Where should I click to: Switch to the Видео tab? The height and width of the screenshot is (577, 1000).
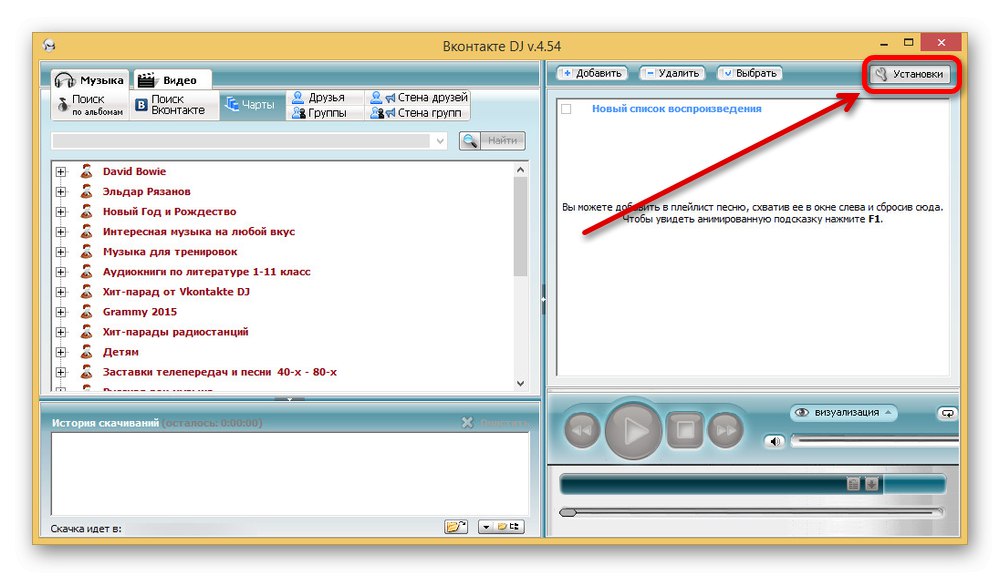point(171,80)
